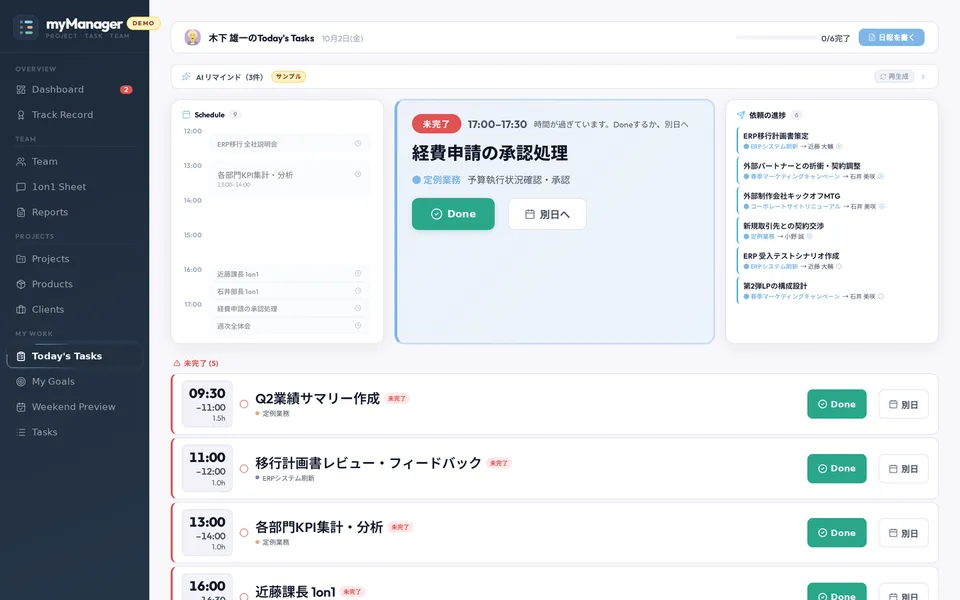The height and width of the screenshot is (600, 960).
Task: Click clock icon on ERP移行 全社説明会 schedule row
Action: point(358,143)
